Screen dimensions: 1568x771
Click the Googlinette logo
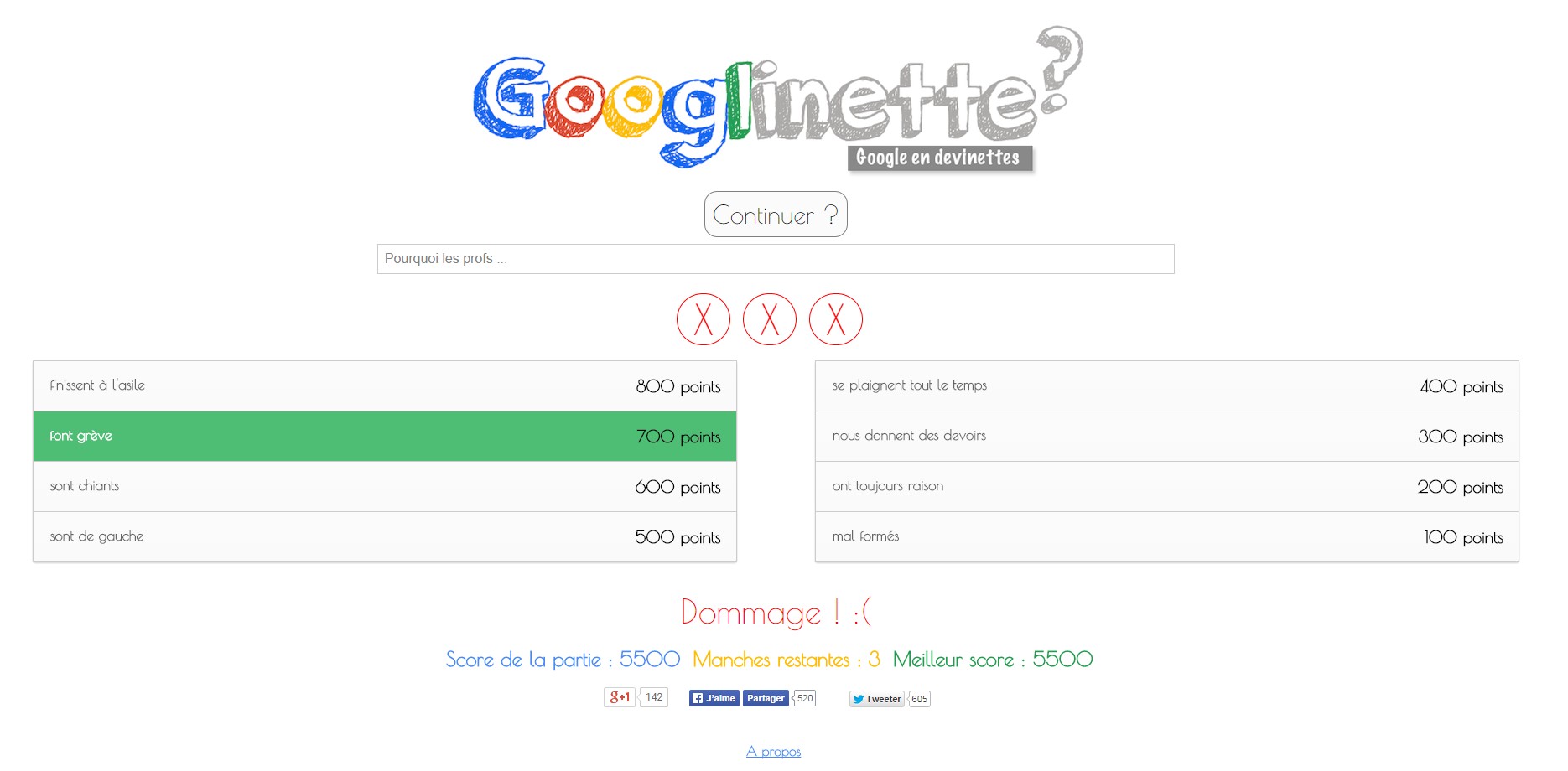pyautogui.click(x=776, y=101)
